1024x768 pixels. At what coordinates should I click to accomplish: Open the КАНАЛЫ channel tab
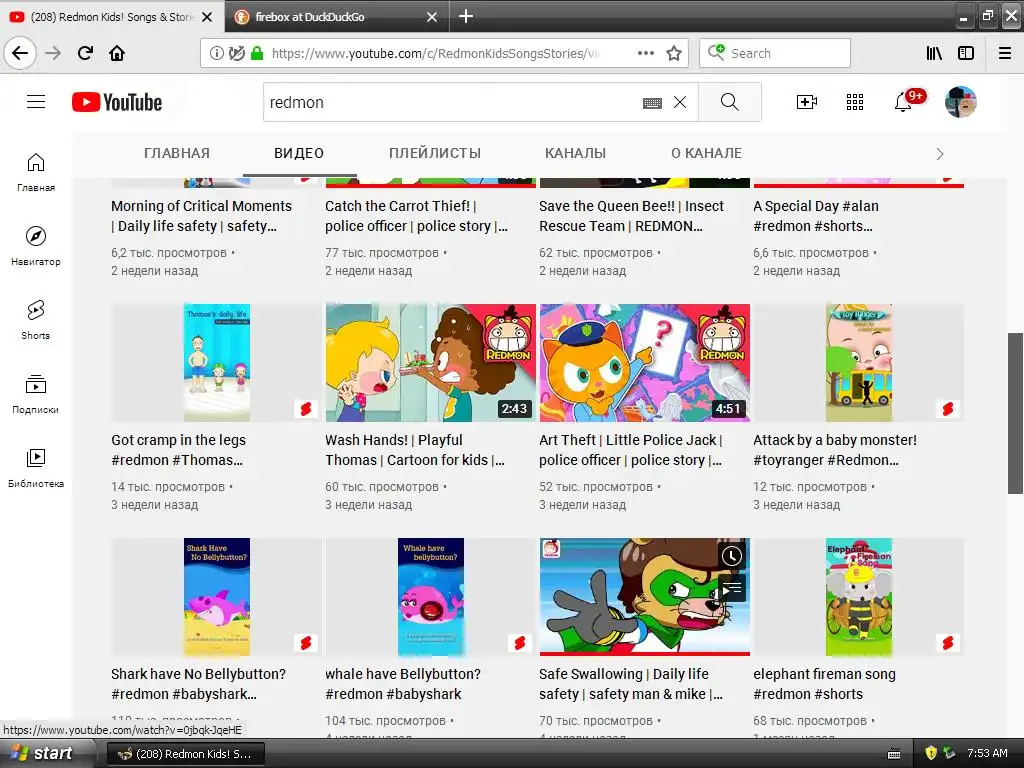click(575, 153)
